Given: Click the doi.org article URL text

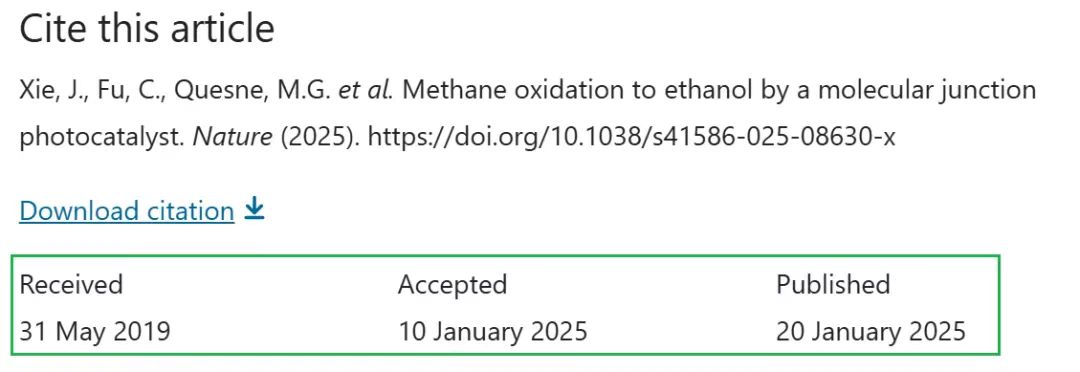Looking at the screenshot, I should (x=632, y=136).
